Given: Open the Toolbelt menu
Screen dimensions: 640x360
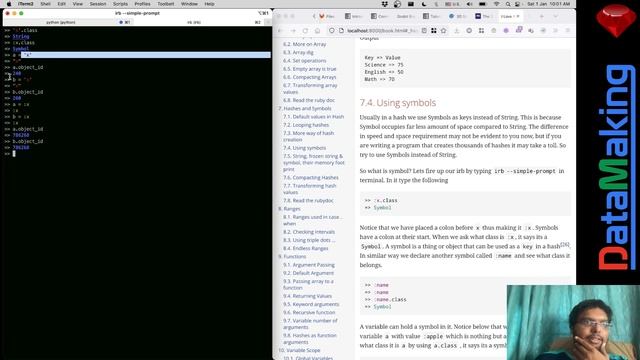Looking at the screenshot, I should (x=166, y=4).
